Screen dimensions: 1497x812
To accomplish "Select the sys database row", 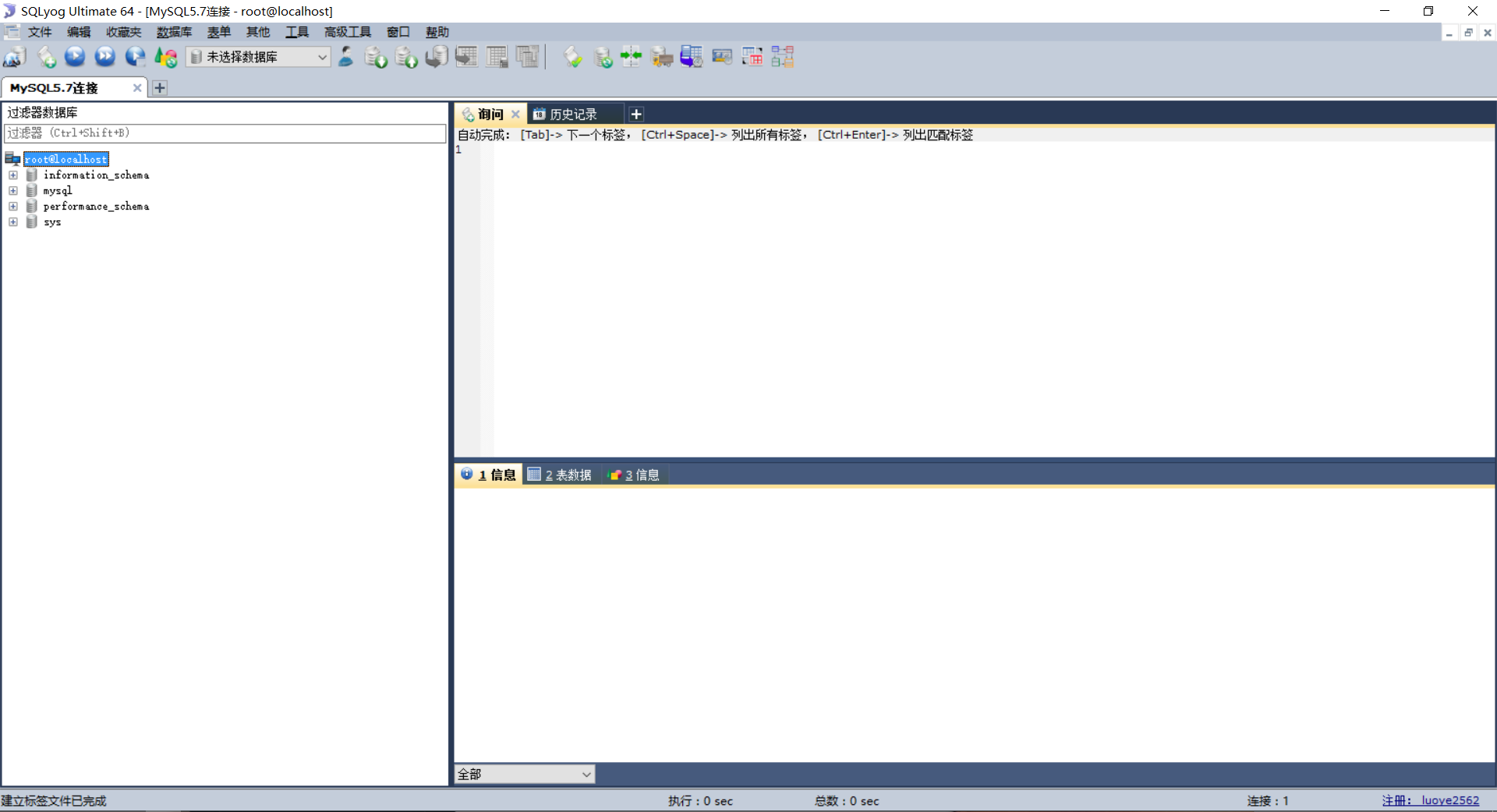I will [52, 222].
